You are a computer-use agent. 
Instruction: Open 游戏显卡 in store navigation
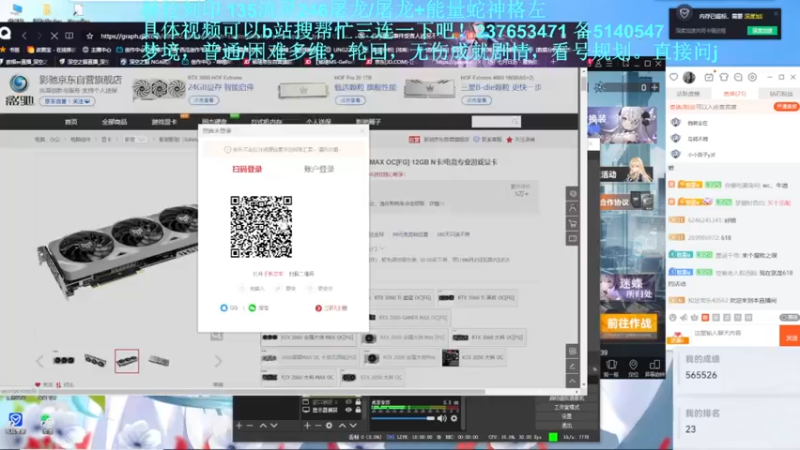(164, 121)
